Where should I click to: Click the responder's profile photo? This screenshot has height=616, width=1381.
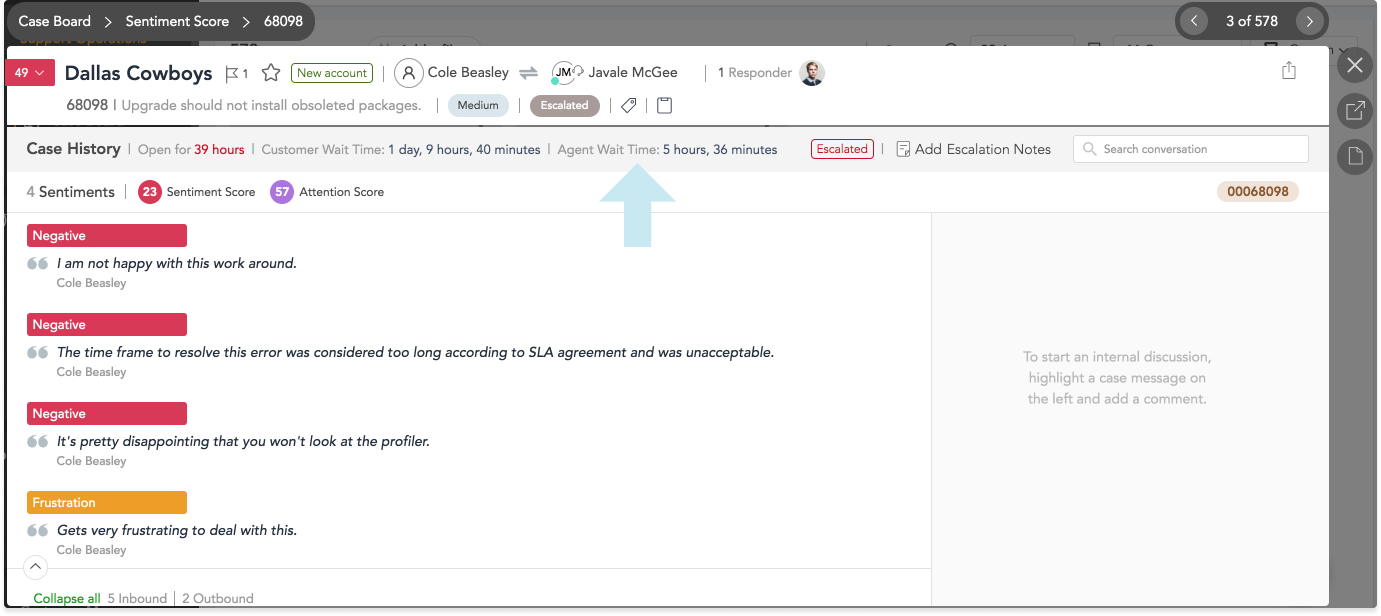pyautogui.click(x=812, y=73)
